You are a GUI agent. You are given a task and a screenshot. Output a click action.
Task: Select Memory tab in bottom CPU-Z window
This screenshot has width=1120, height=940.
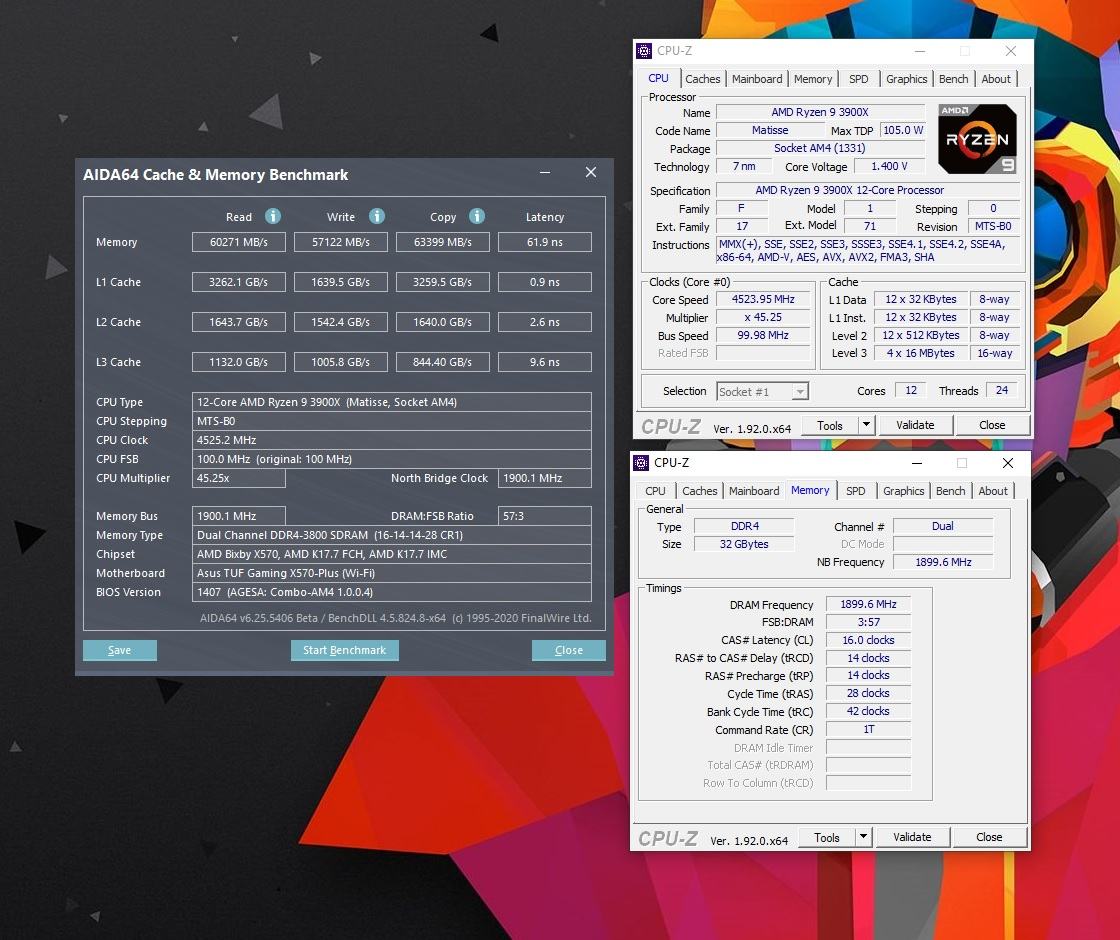[x=810, y=491]
